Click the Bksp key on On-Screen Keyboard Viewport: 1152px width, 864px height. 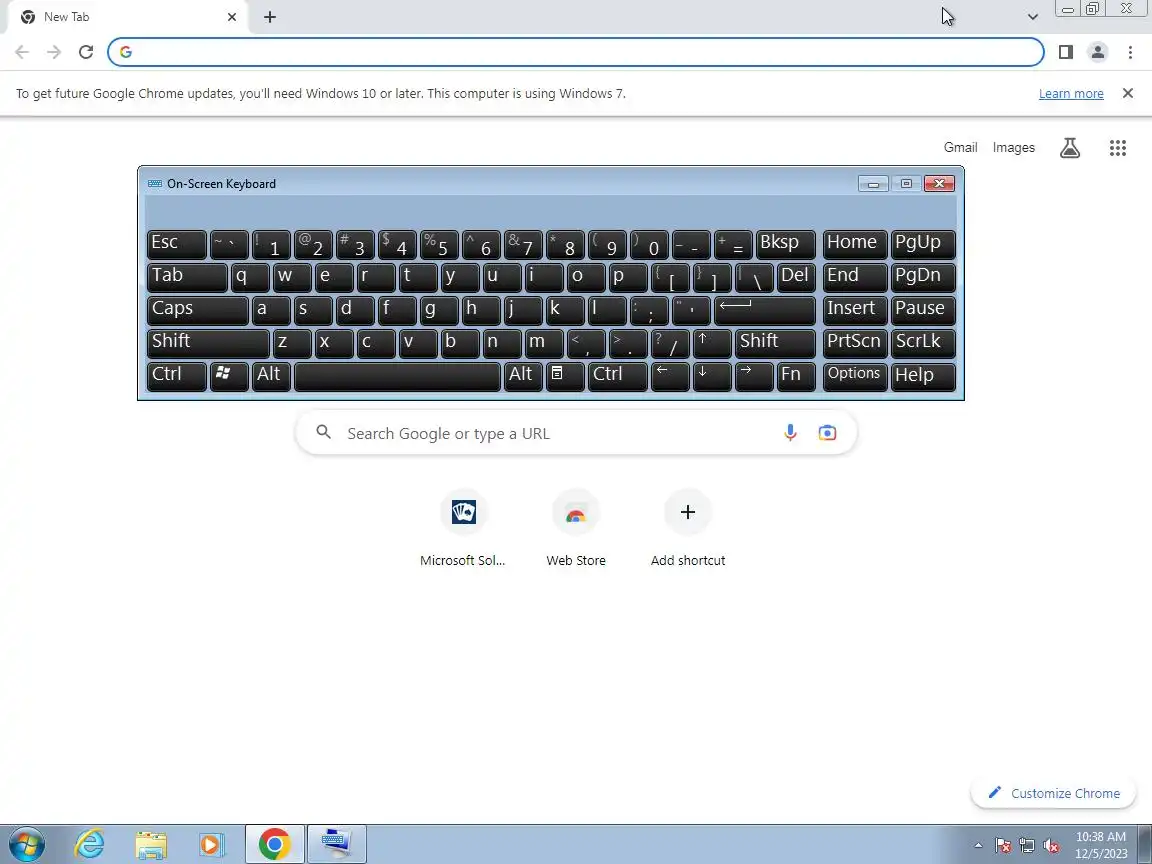(x=785, y=244)
